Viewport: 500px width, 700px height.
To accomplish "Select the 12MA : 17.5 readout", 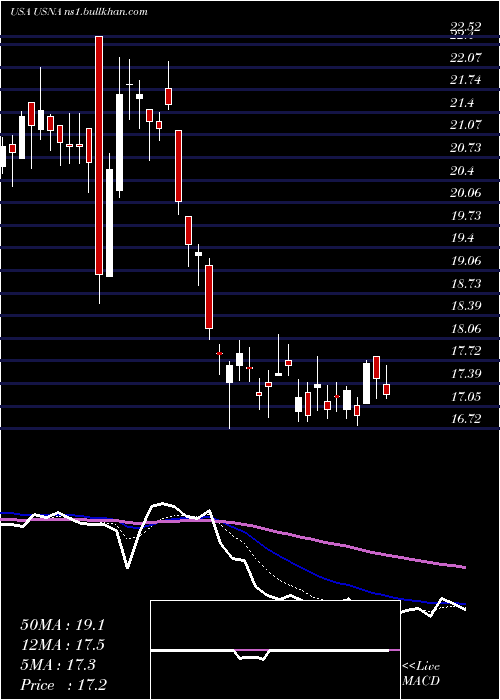I will pos(62,645).
